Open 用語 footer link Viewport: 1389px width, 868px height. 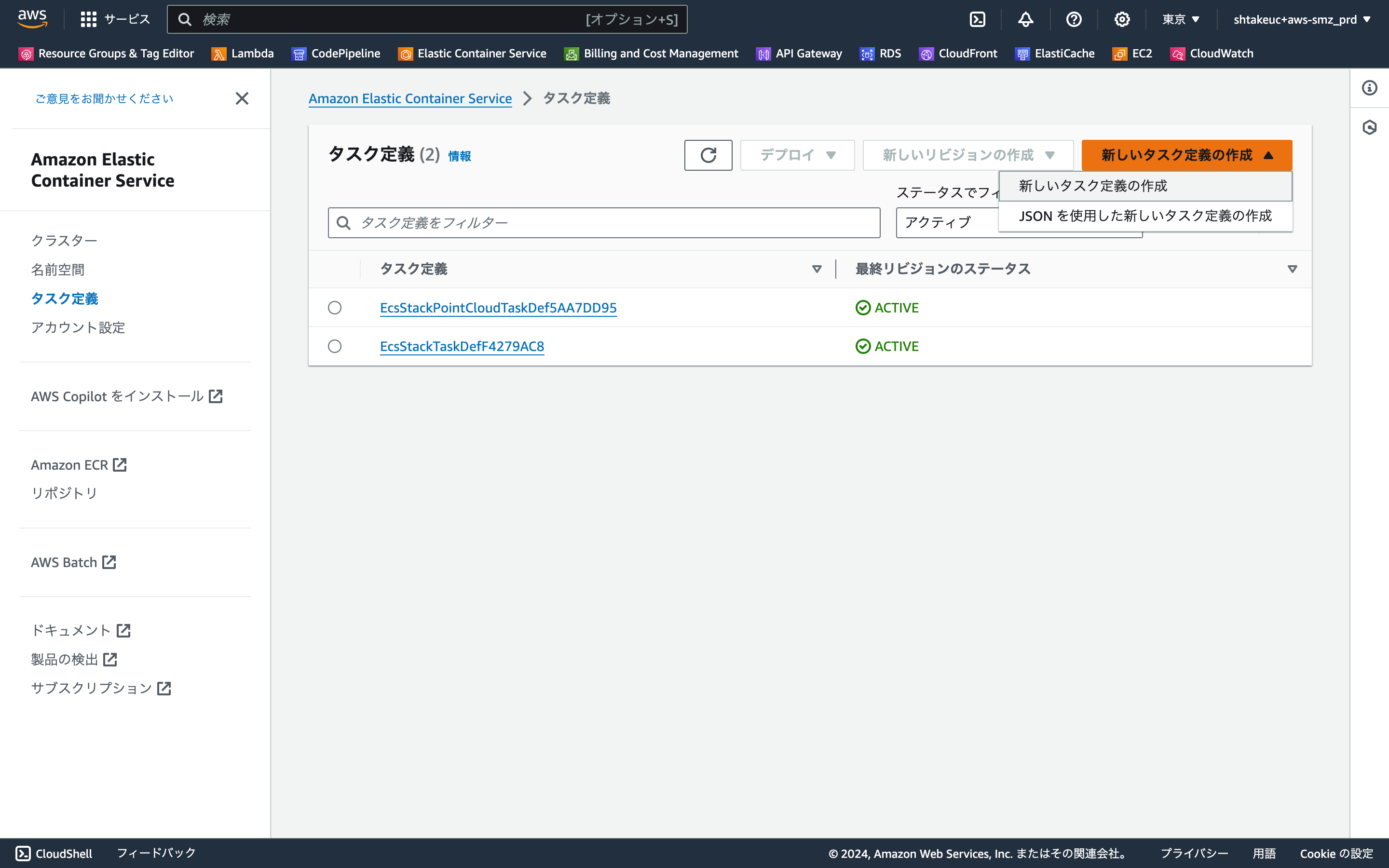click(1265, 853)
